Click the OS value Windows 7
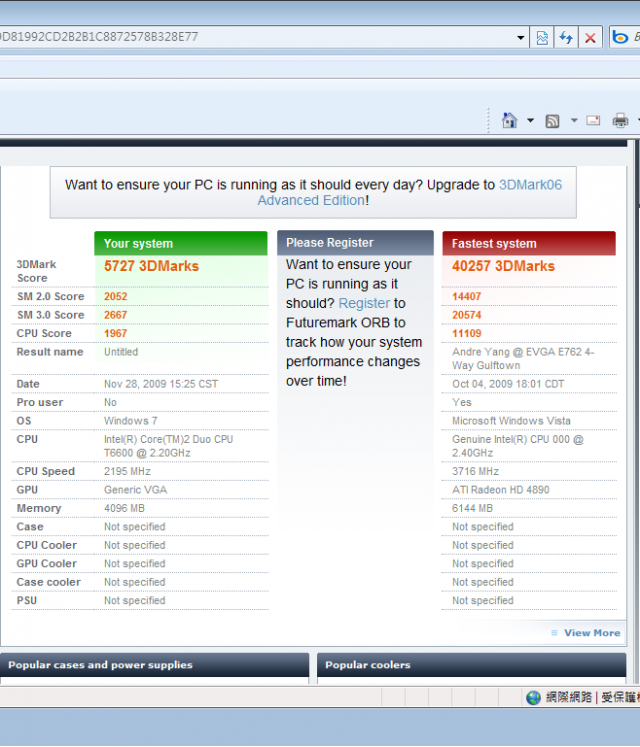 (x=131, y=421)
